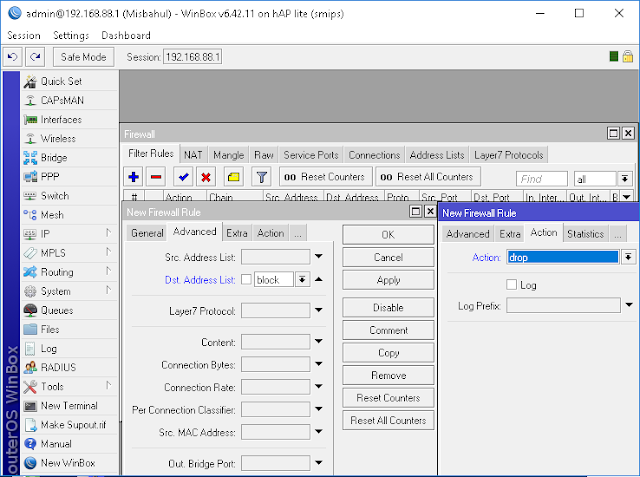Collapse Dst. Address List field
Viewport: 640px width, 477px height.
pyautogui.click(x=319, y=280)
